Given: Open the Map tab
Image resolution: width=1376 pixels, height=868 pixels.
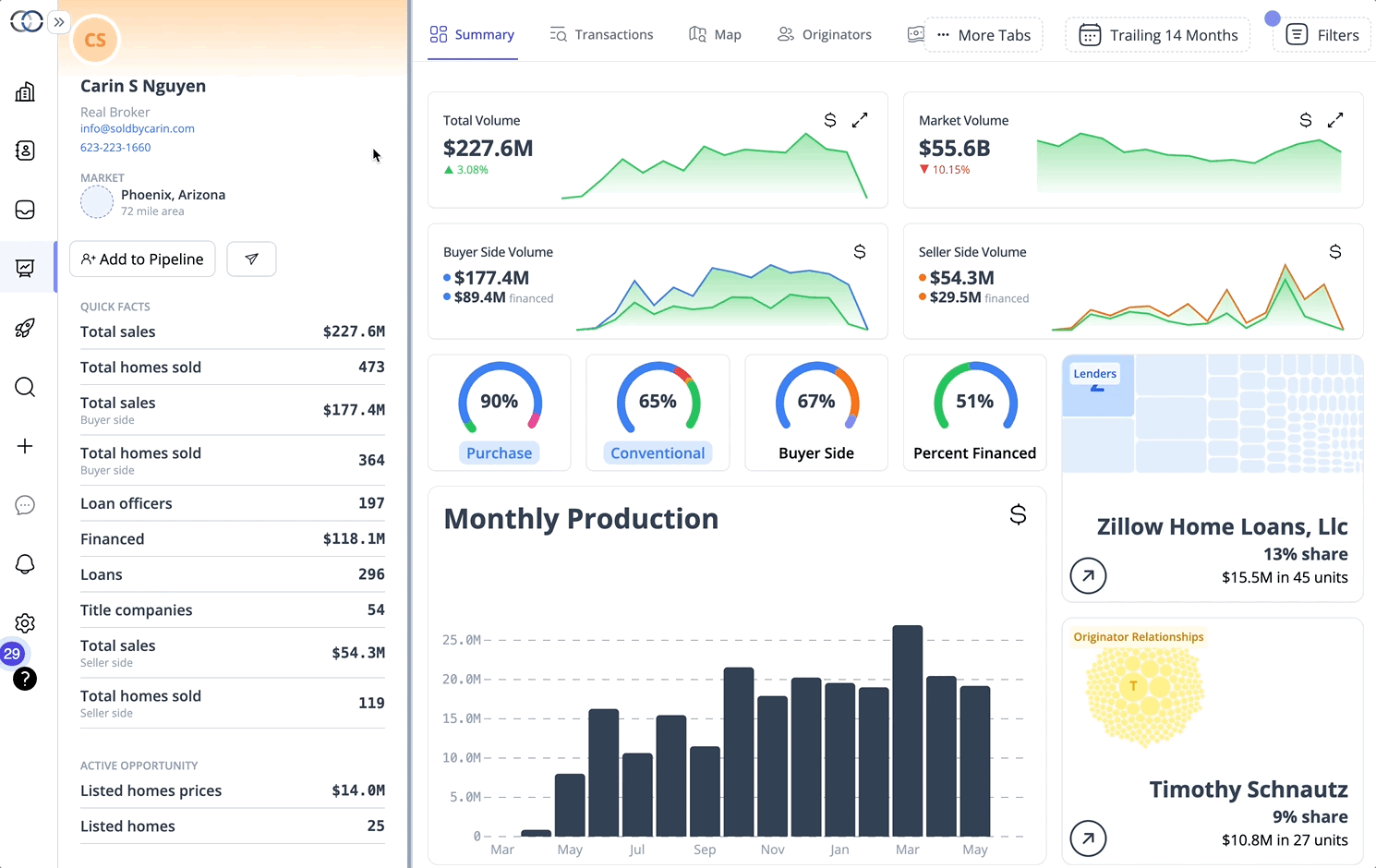Looking at the screenshot, I should tap(715, 34).
